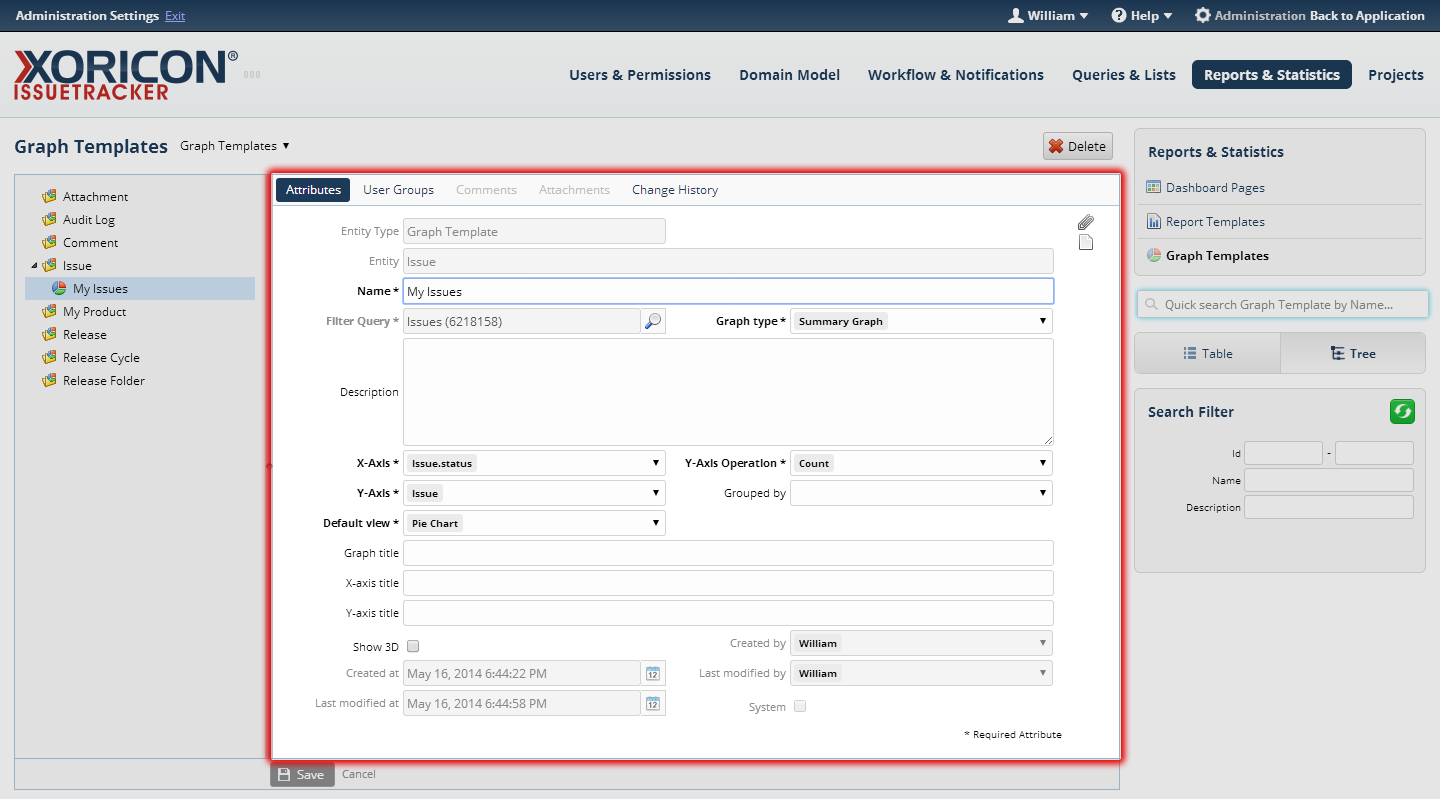Click the Release Folder tree icon
Screen dimensions: 1440x799
tap(48, 380)
